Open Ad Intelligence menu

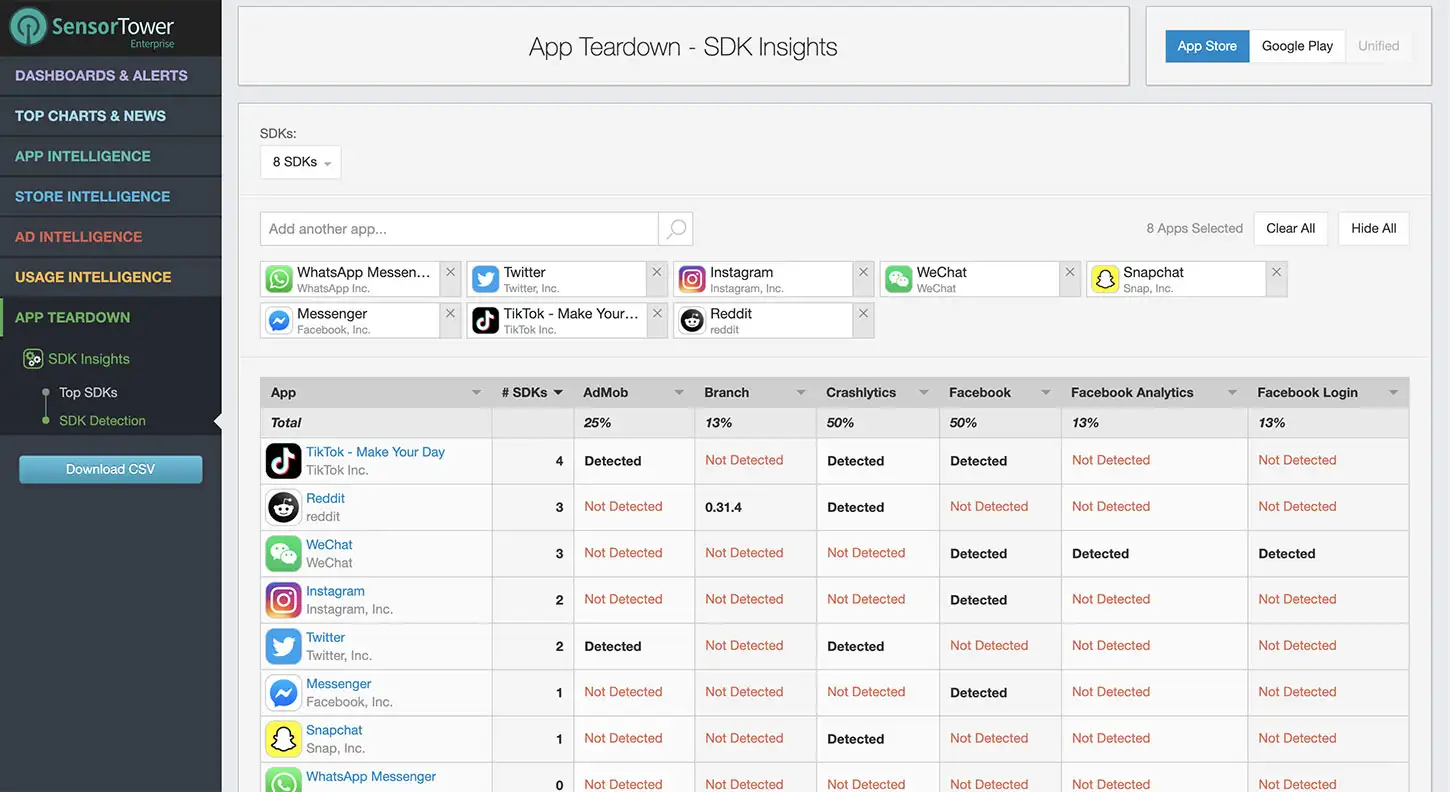110,237
